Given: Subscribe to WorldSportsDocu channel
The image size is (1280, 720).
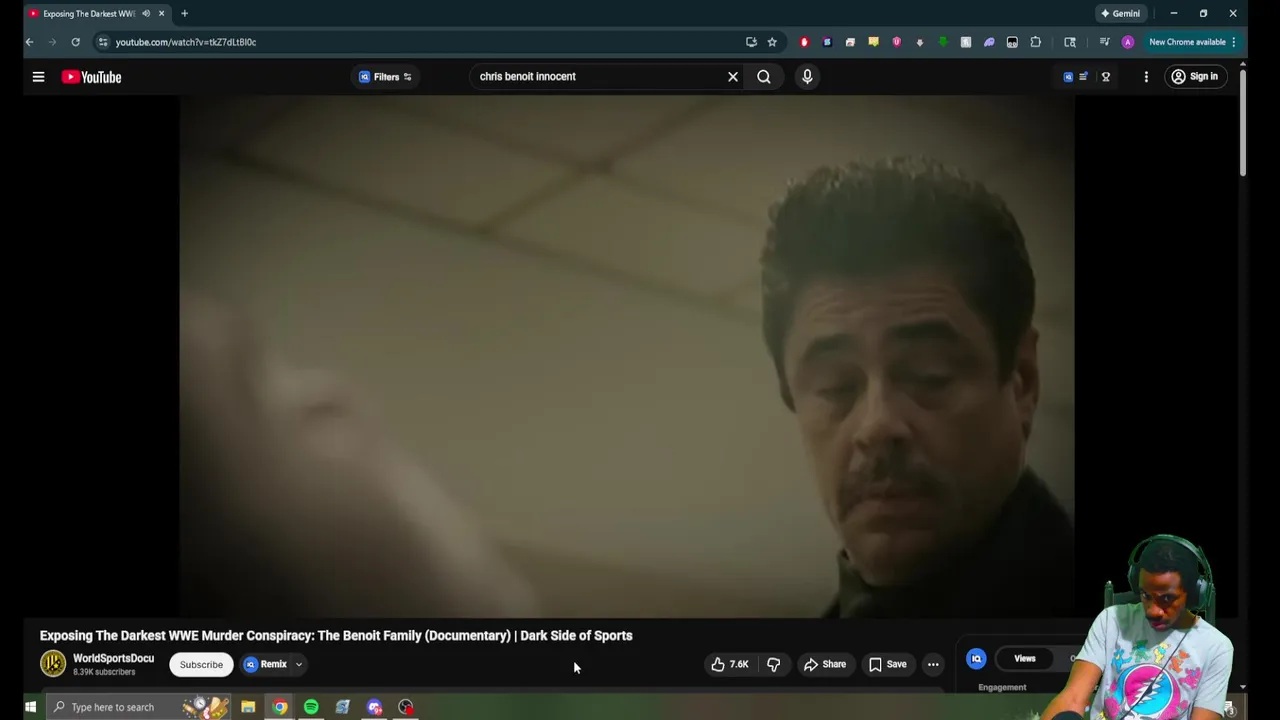Looking at the screenshot, I should 201,664.
